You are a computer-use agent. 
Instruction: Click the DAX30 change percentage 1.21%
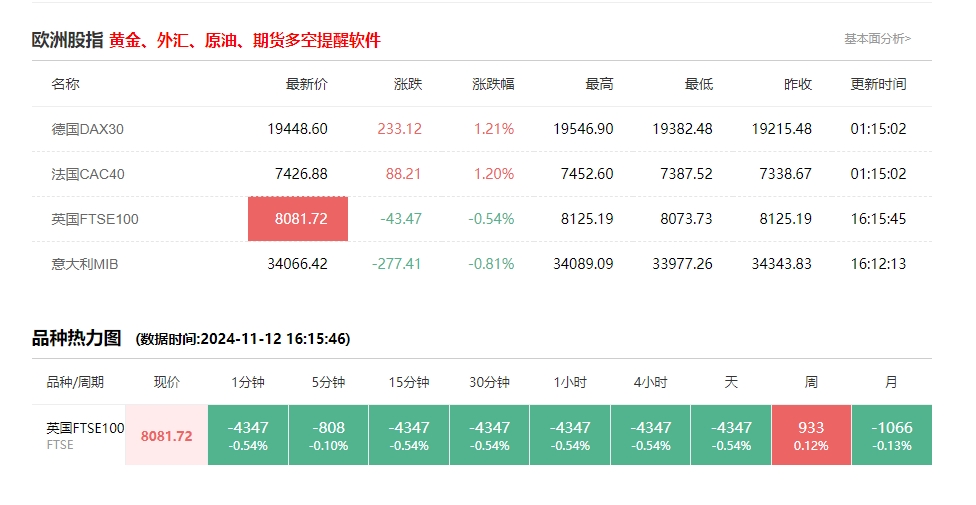pyautogui.click(x=494, y=129)
